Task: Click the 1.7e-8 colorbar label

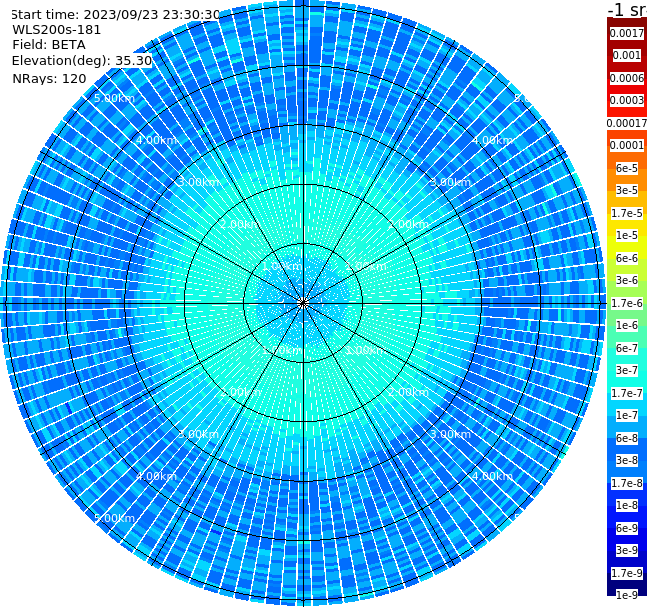Action: 627,483
